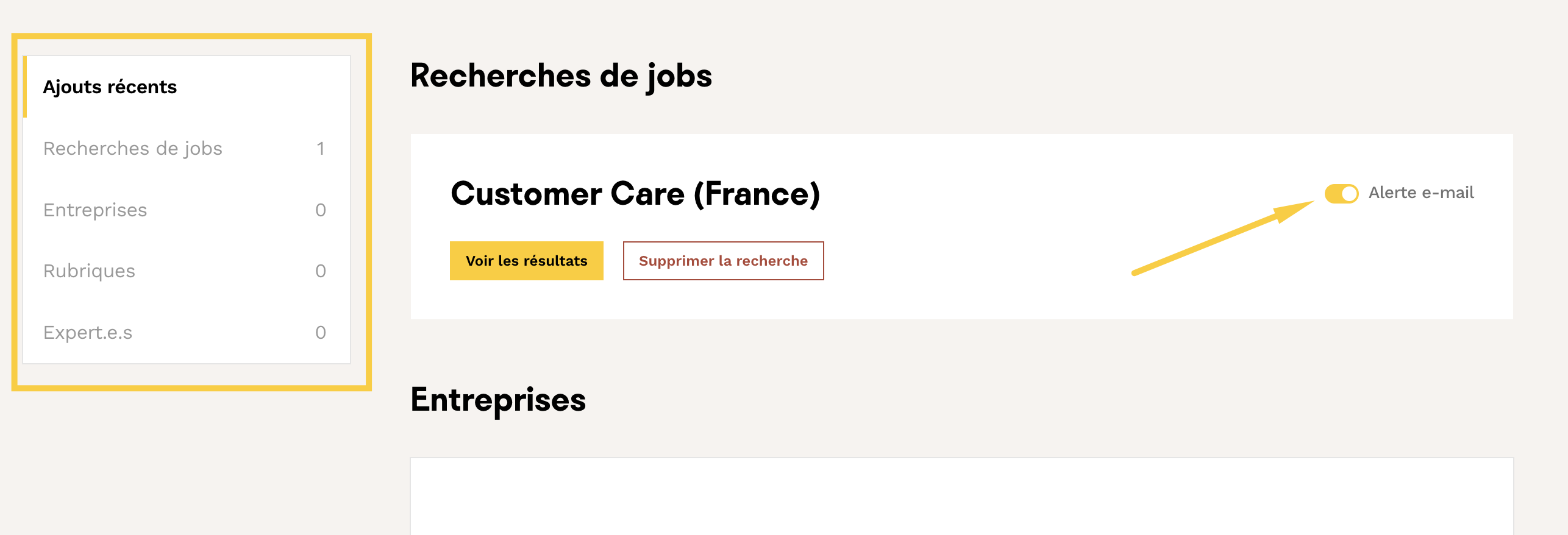This screenshot has width=1568, height=535.
Task: Open the Entreprises sidebar menu item
Action: tap(95, 210)
